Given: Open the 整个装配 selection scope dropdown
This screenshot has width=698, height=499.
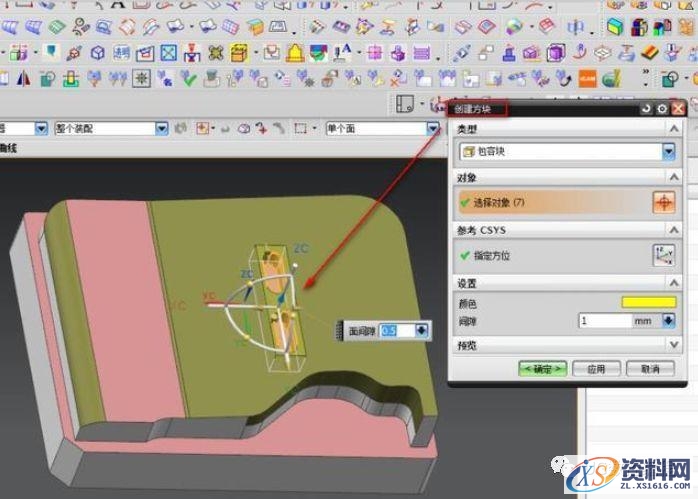Looking at the screenshot, I should 161,128.
